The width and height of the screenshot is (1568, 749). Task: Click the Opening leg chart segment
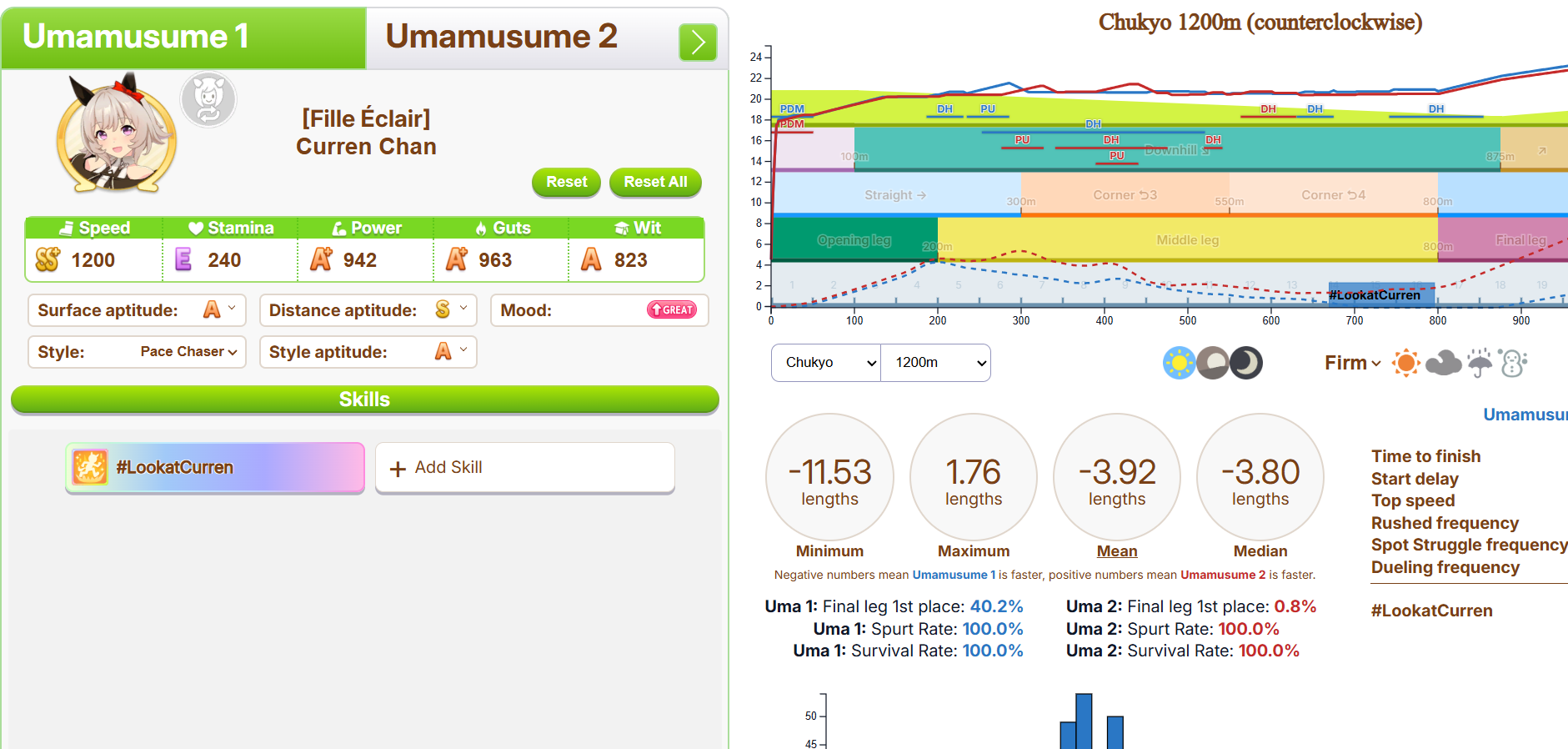pyautogui.click(x=854, y=239)
